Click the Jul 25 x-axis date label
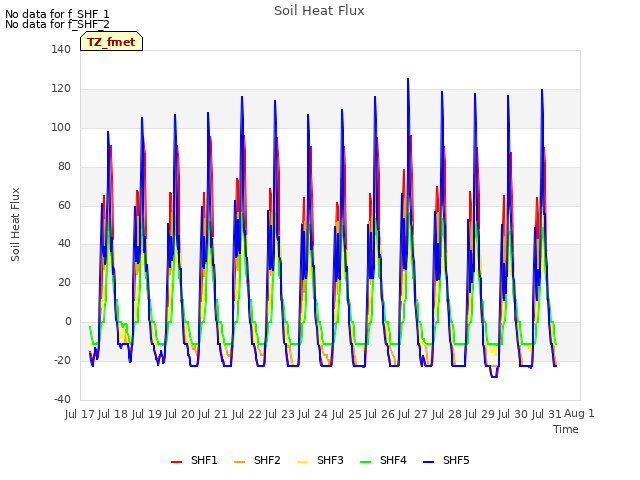The height and width of the screenshot is (480, 640). pos(346,414)
